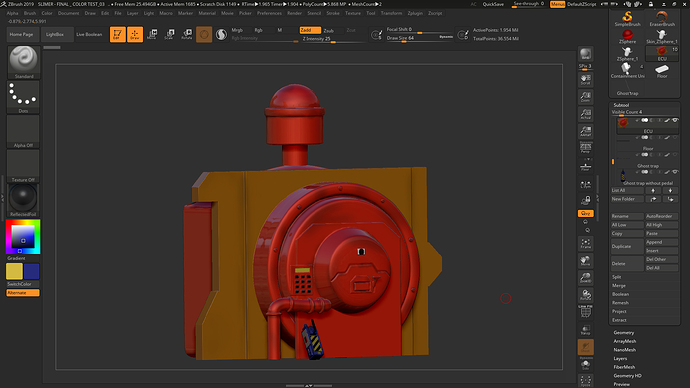Click the sculptris-style S circle icon
Viewport: 690px width, 388px height.
221,34
